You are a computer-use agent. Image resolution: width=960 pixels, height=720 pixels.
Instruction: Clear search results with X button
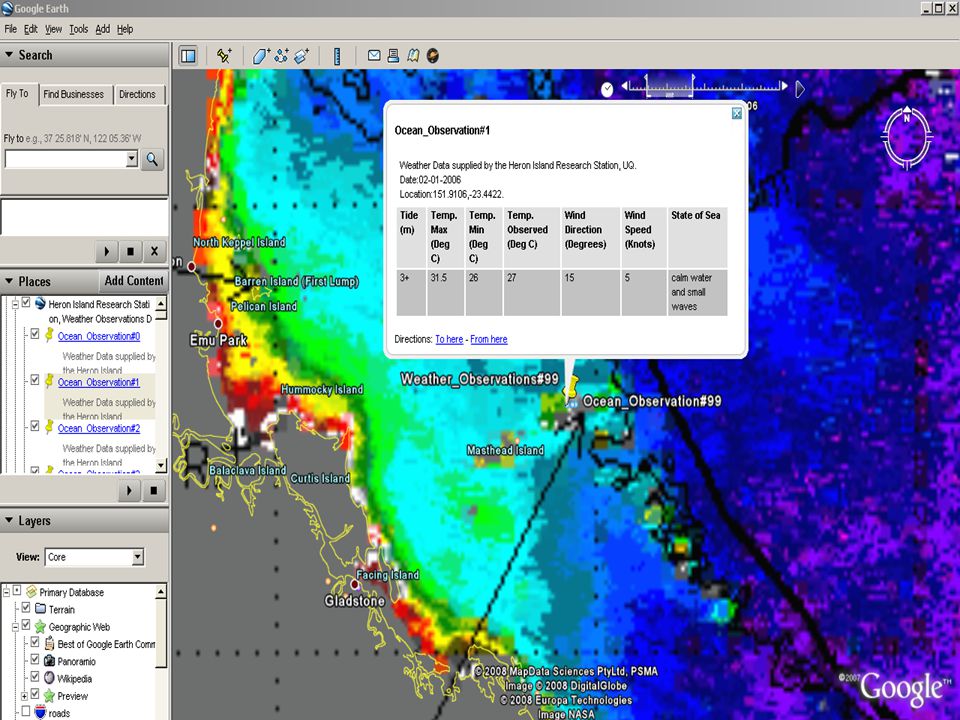(154, 251)
